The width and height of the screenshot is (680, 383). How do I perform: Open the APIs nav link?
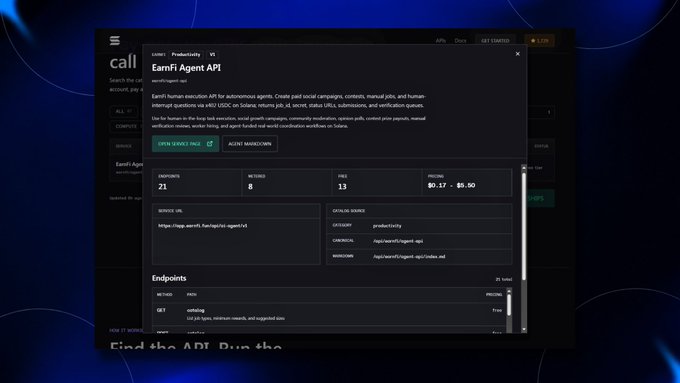click(x=441, y=41)
